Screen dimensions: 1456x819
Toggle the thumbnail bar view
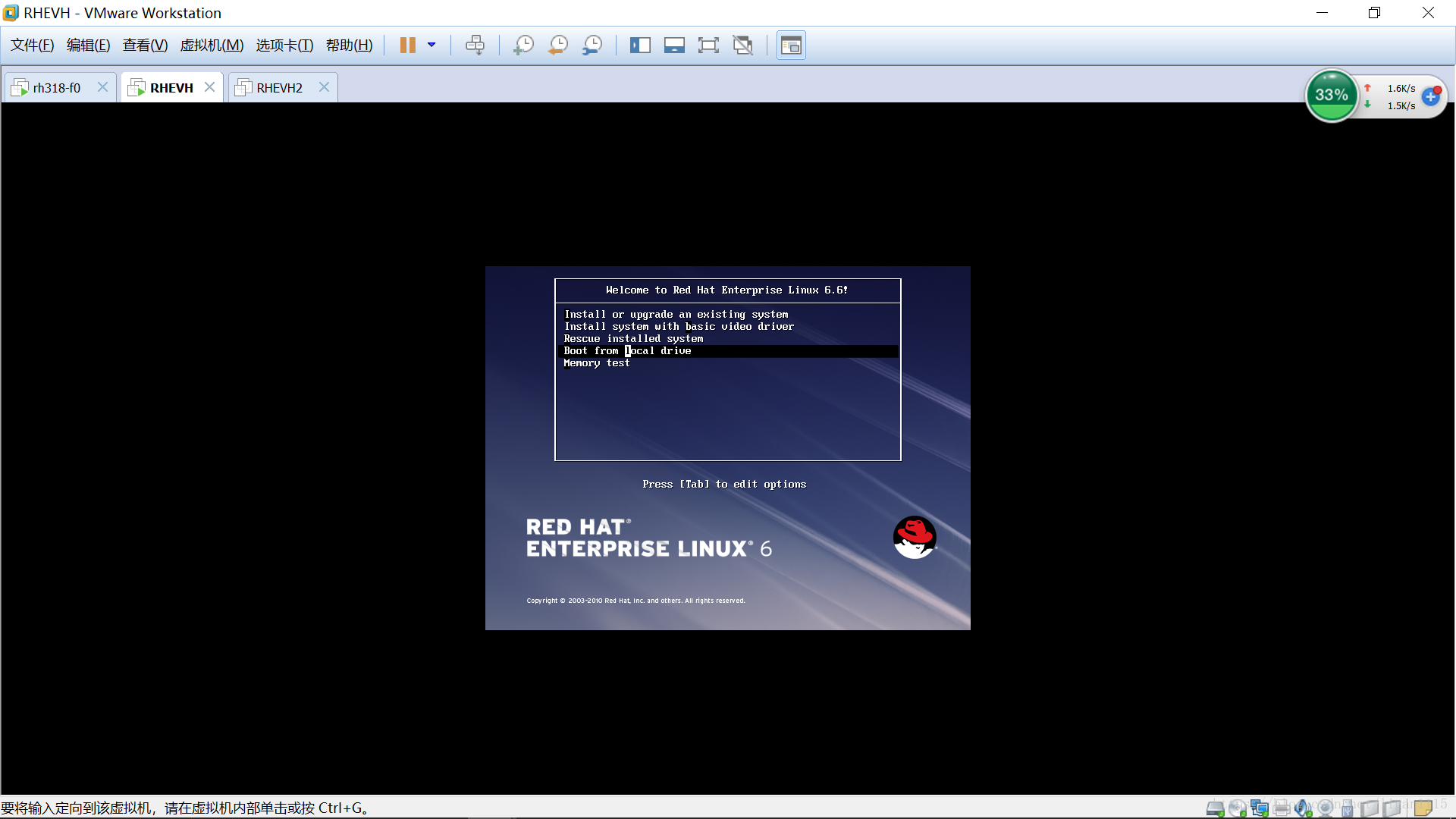pyautogui.click(x=674, y=45)
